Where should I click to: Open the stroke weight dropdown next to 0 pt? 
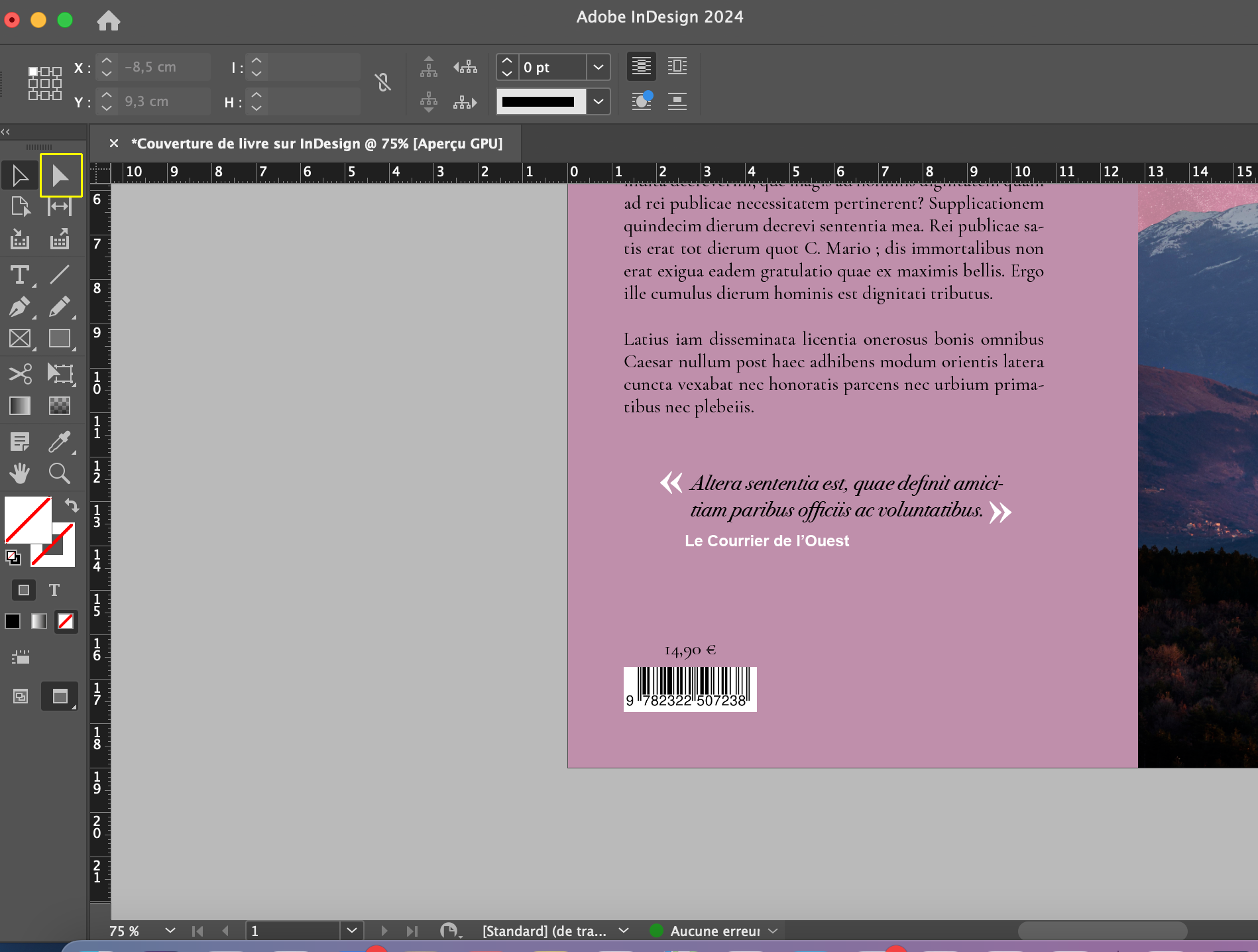coord(598,67)
